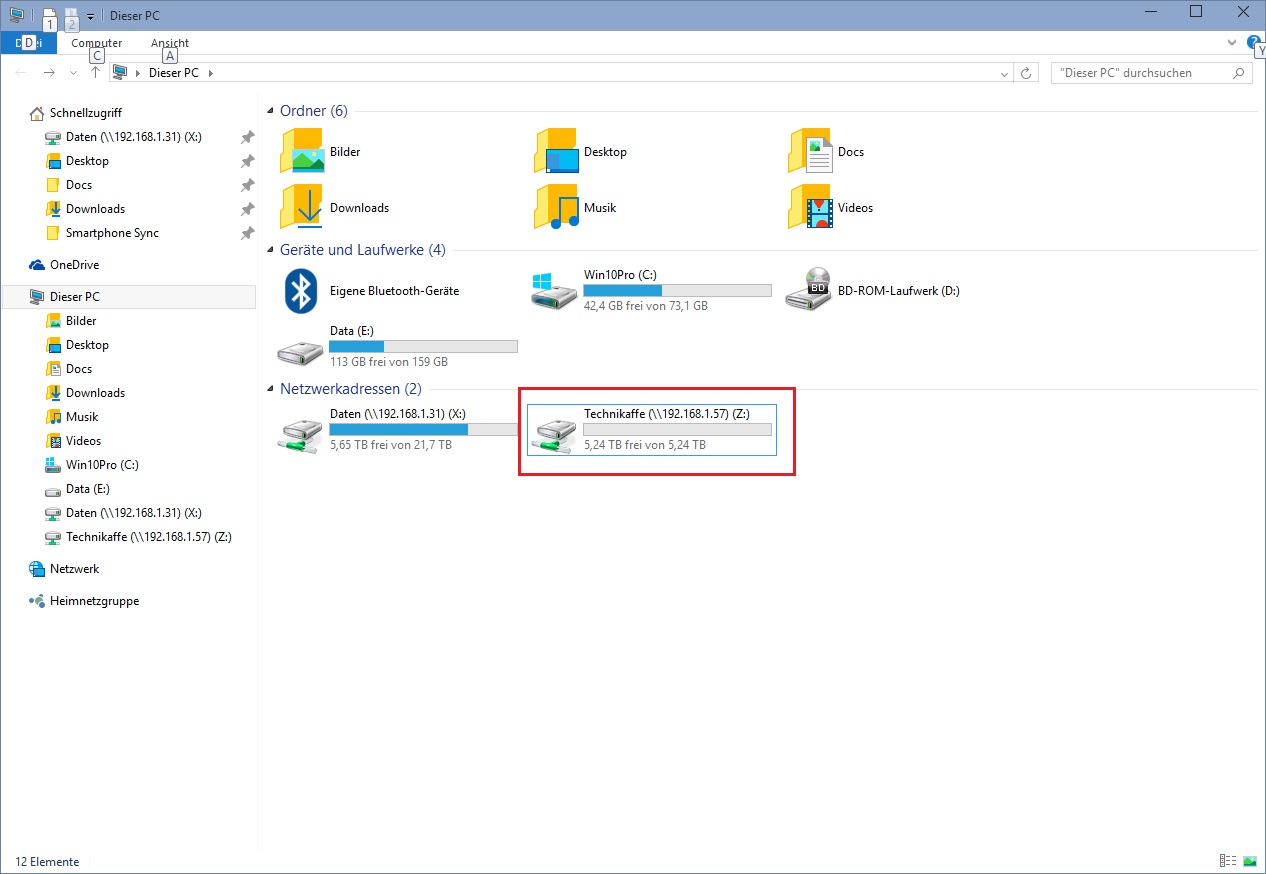Screen dimensions: 1266x874
Task: Click the search magnifier icon
Action: coord(1238,73)
